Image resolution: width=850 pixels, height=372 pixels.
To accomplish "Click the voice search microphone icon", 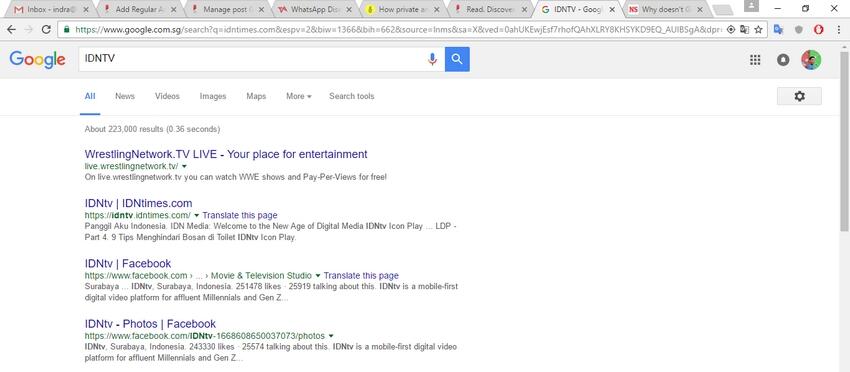I will [432, 59].
